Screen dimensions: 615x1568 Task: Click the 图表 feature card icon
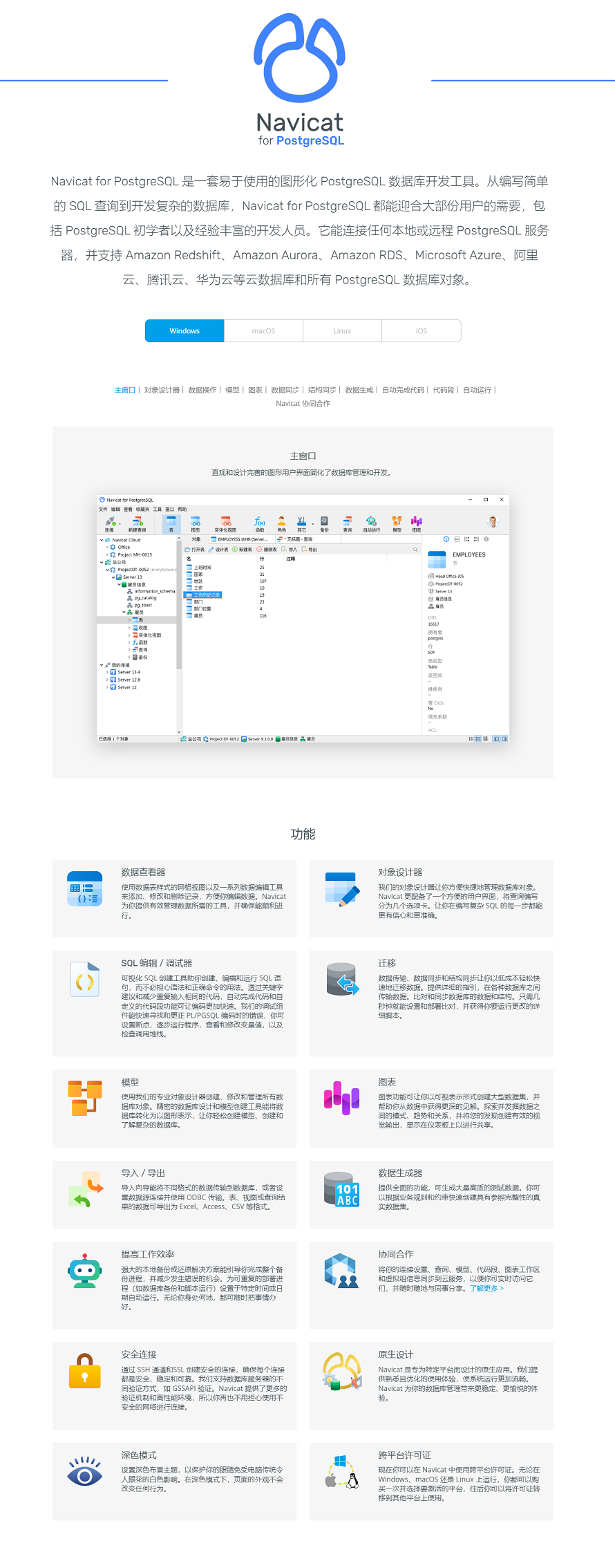click(342, 1098)
